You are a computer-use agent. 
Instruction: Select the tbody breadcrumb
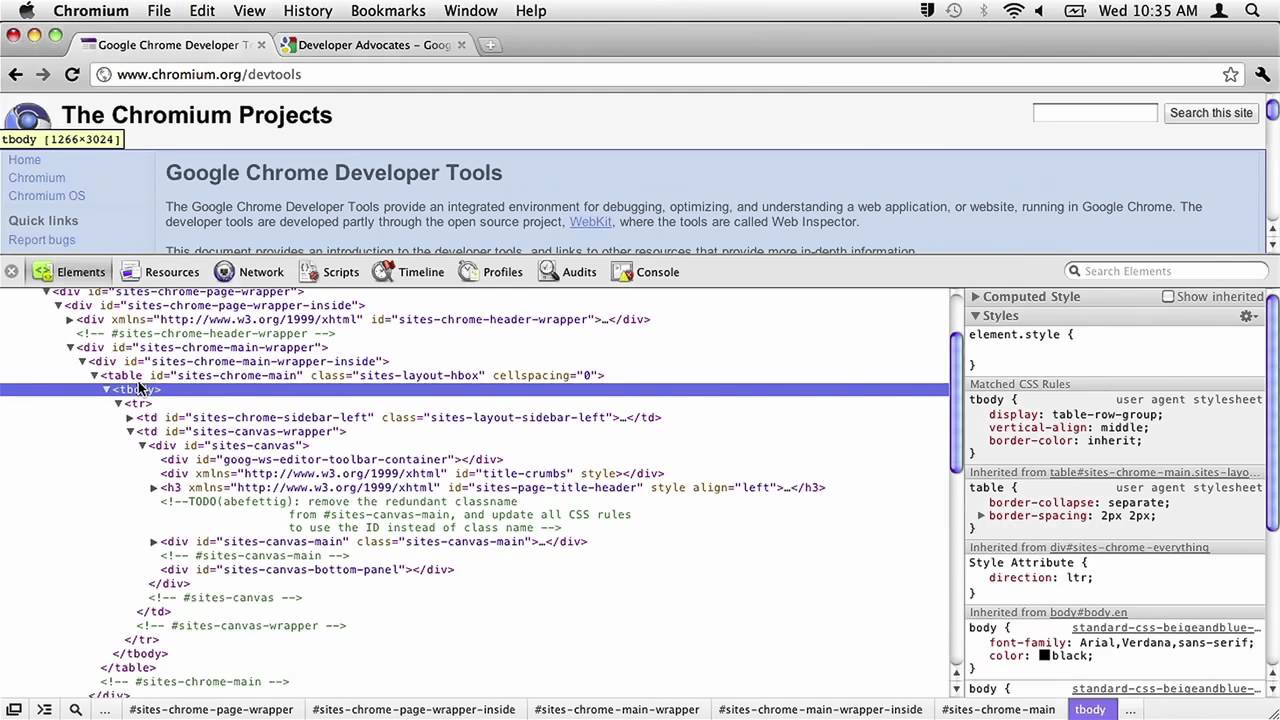tap(1090, 709)
